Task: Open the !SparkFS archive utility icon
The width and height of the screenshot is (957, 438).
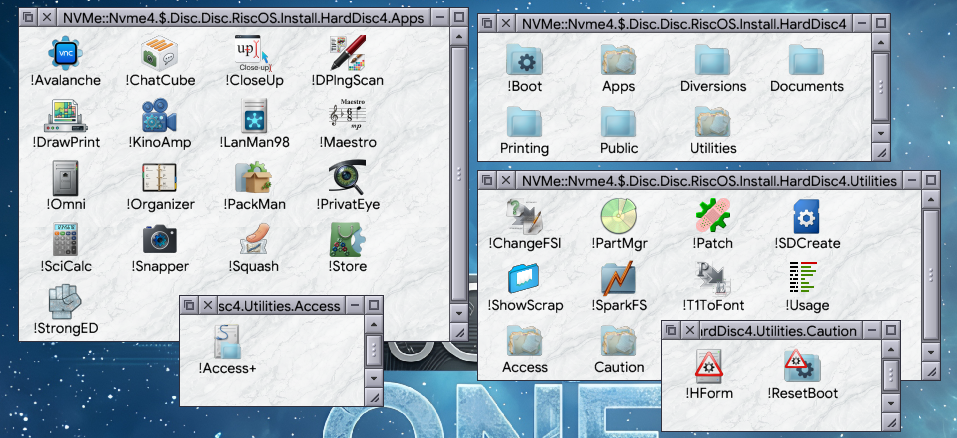Action: tap(618, 279)
